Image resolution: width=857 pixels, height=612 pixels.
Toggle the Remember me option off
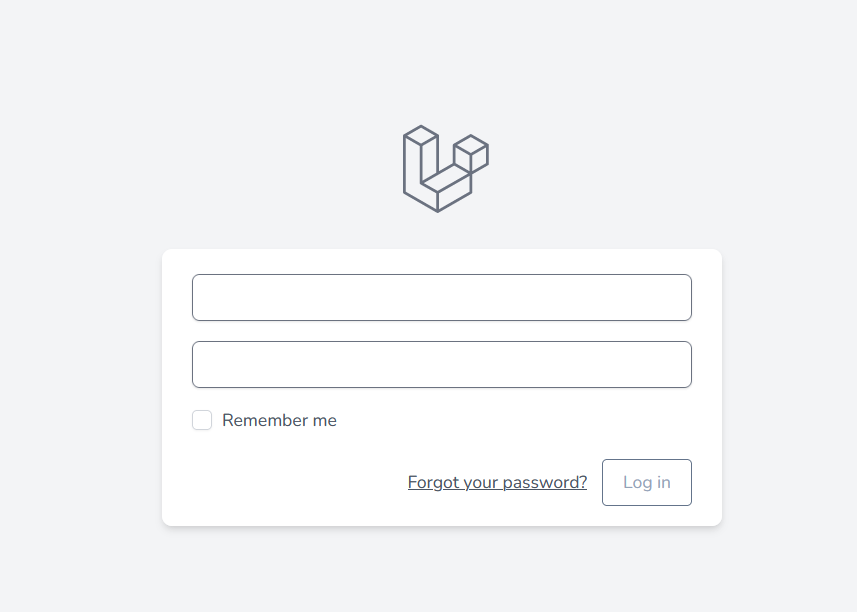click(x=202, y=420)
